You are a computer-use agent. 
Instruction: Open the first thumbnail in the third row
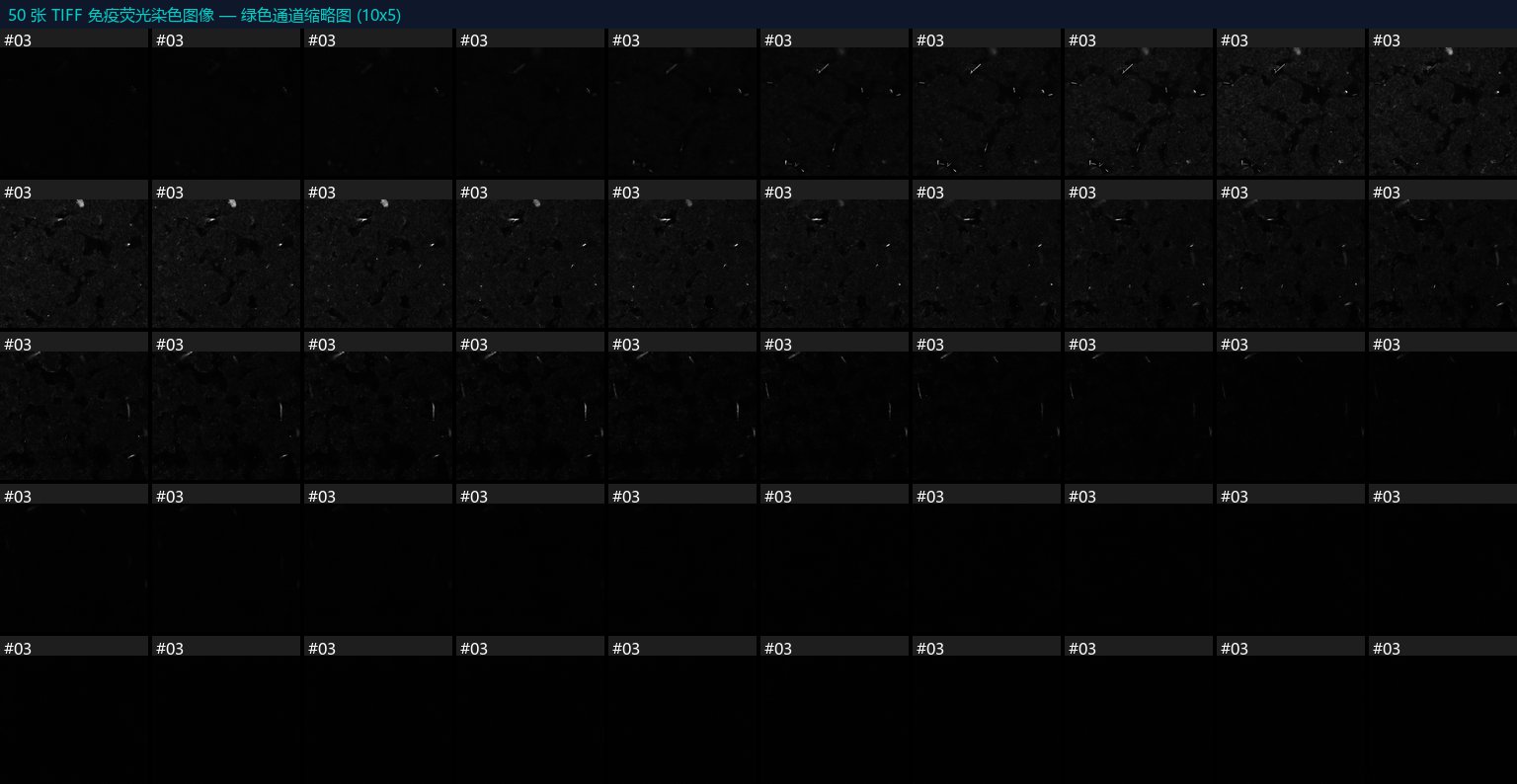click(x=74, y=407)
